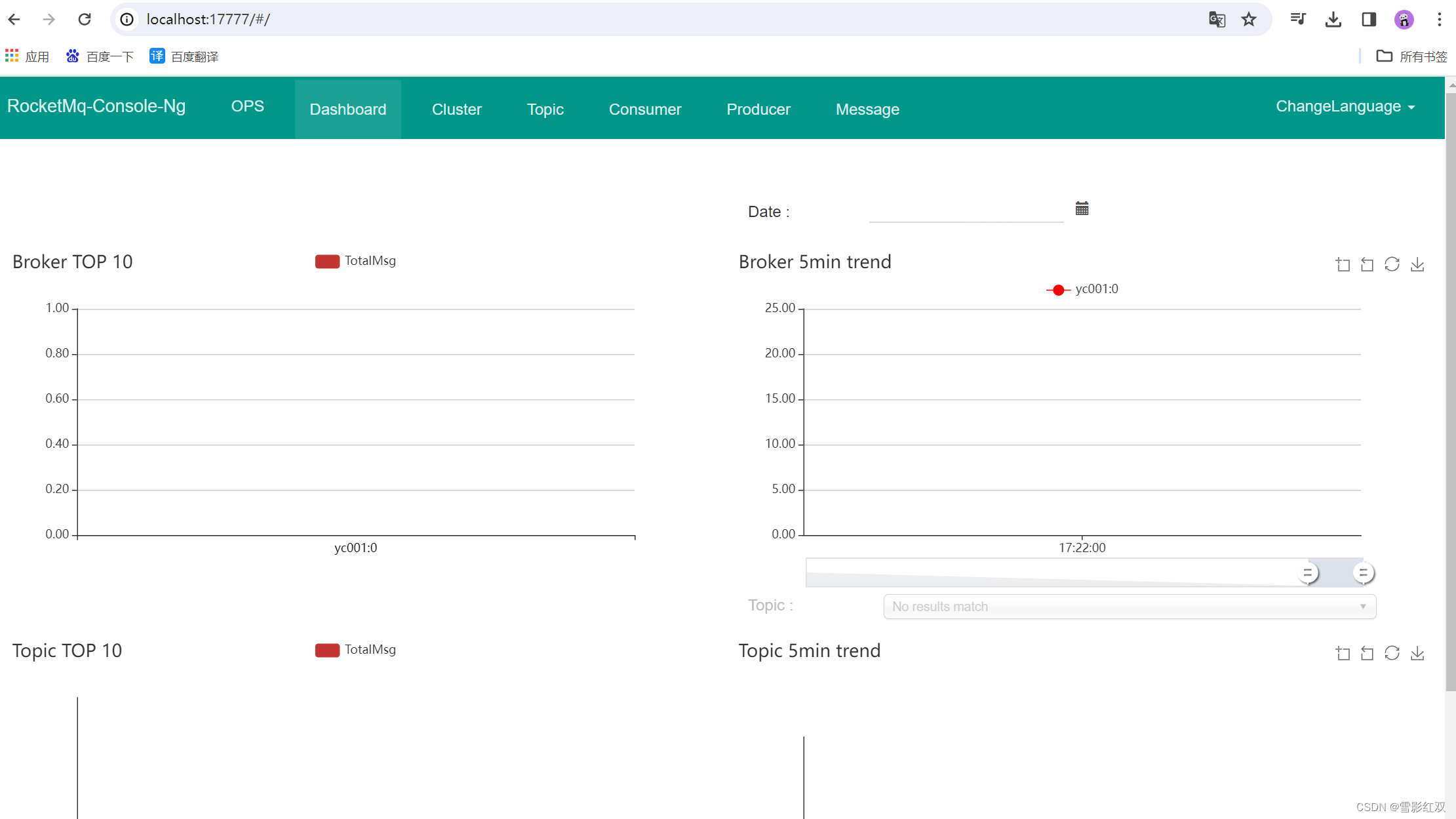Save Topic 5min trend chart as image

click(x=1417, y=653)
